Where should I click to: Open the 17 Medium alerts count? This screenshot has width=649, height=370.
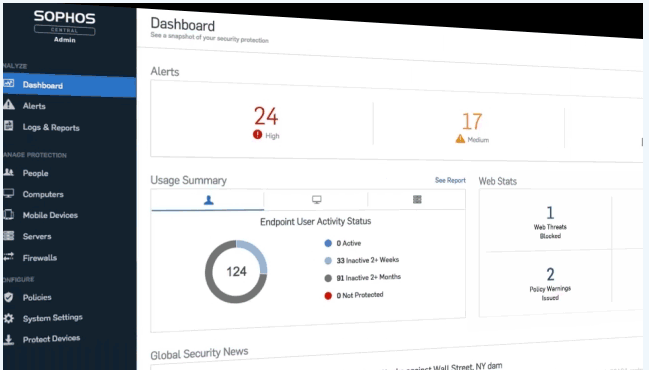tap(472, 127)
